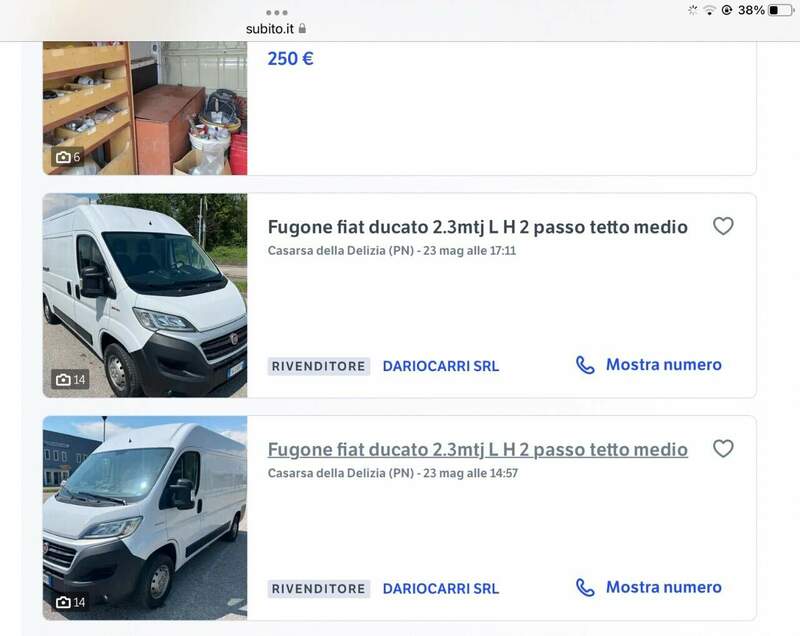Screen dimensions: 800x636
Task: Click RIVENDITORE badge on the 14:57 listing
Action: (318, 589)
